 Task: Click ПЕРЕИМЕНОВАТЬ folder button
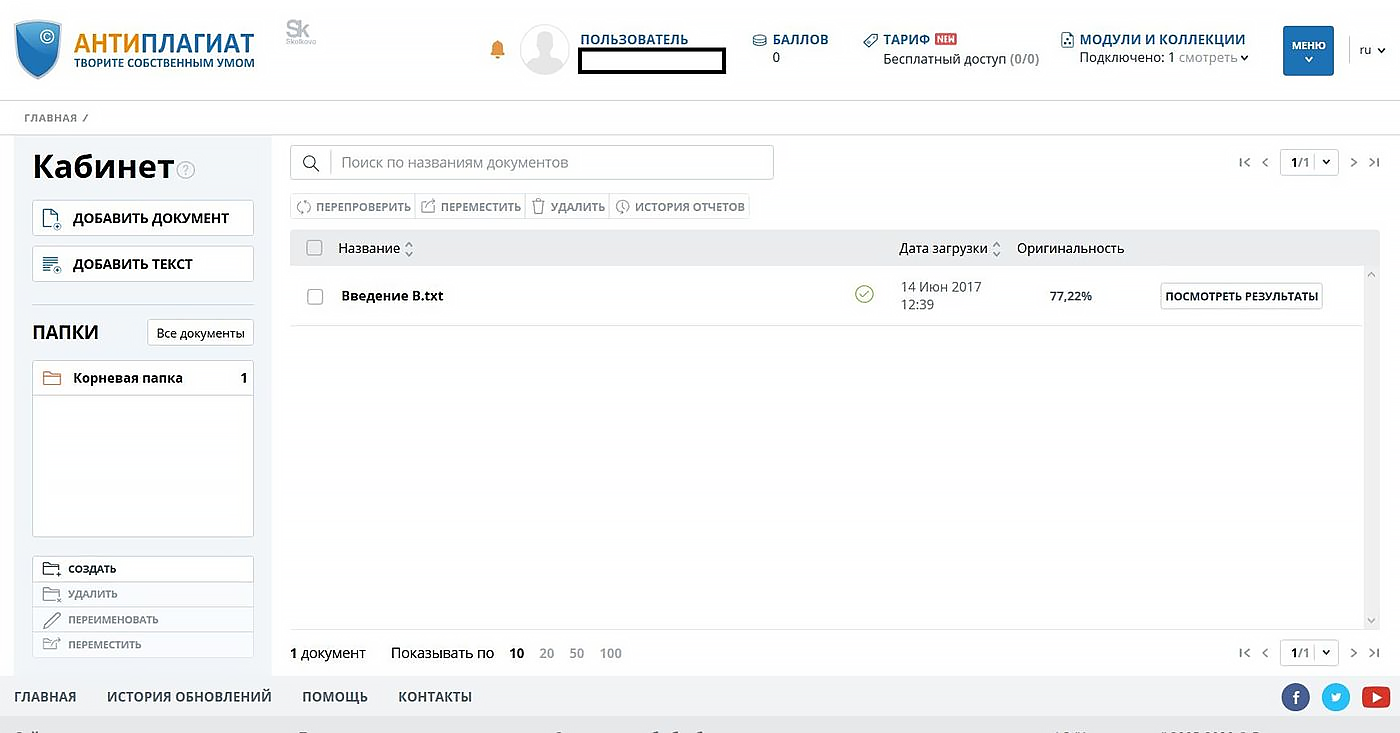coord(143,619)
